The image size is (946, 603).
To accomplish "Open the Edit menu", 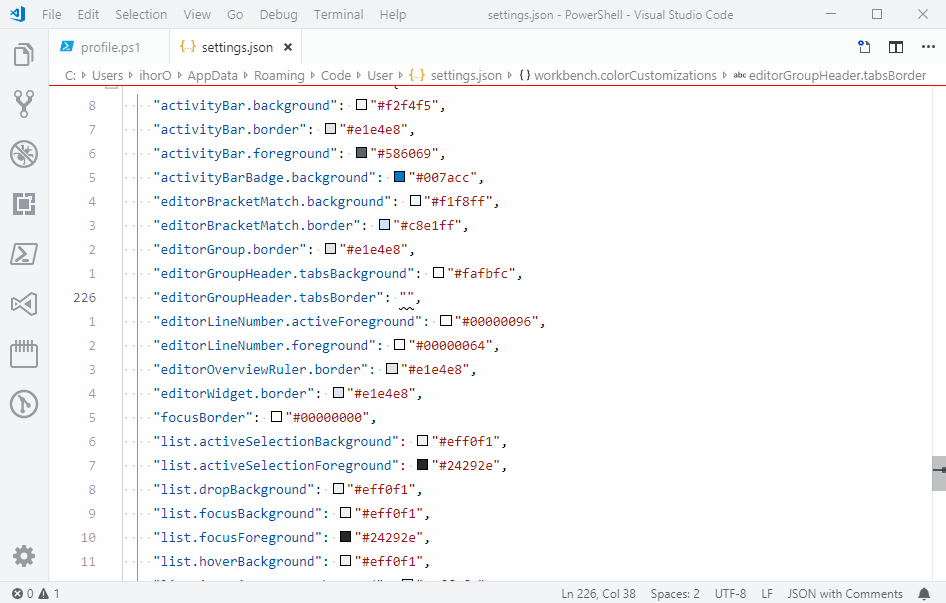I will [88, 14].
